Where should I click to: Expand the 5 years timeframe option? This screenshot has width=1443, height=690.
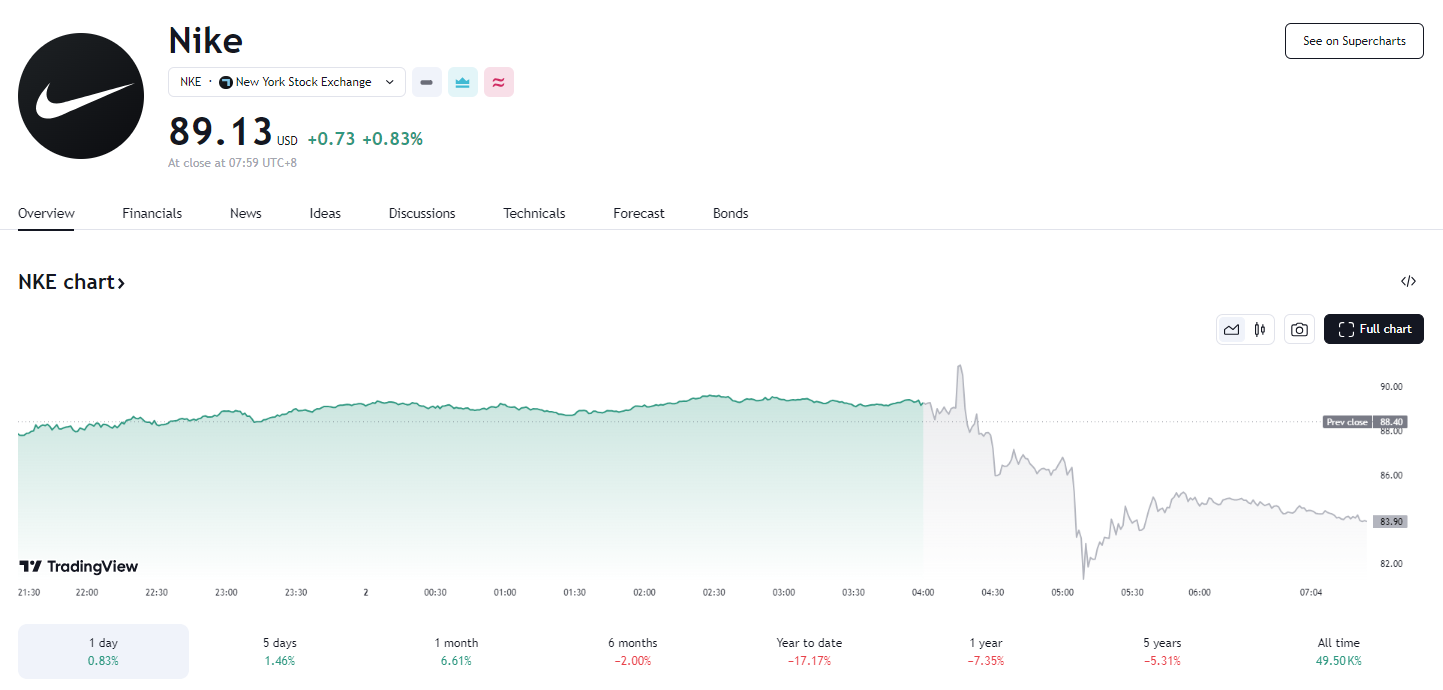pos(1161,651)
